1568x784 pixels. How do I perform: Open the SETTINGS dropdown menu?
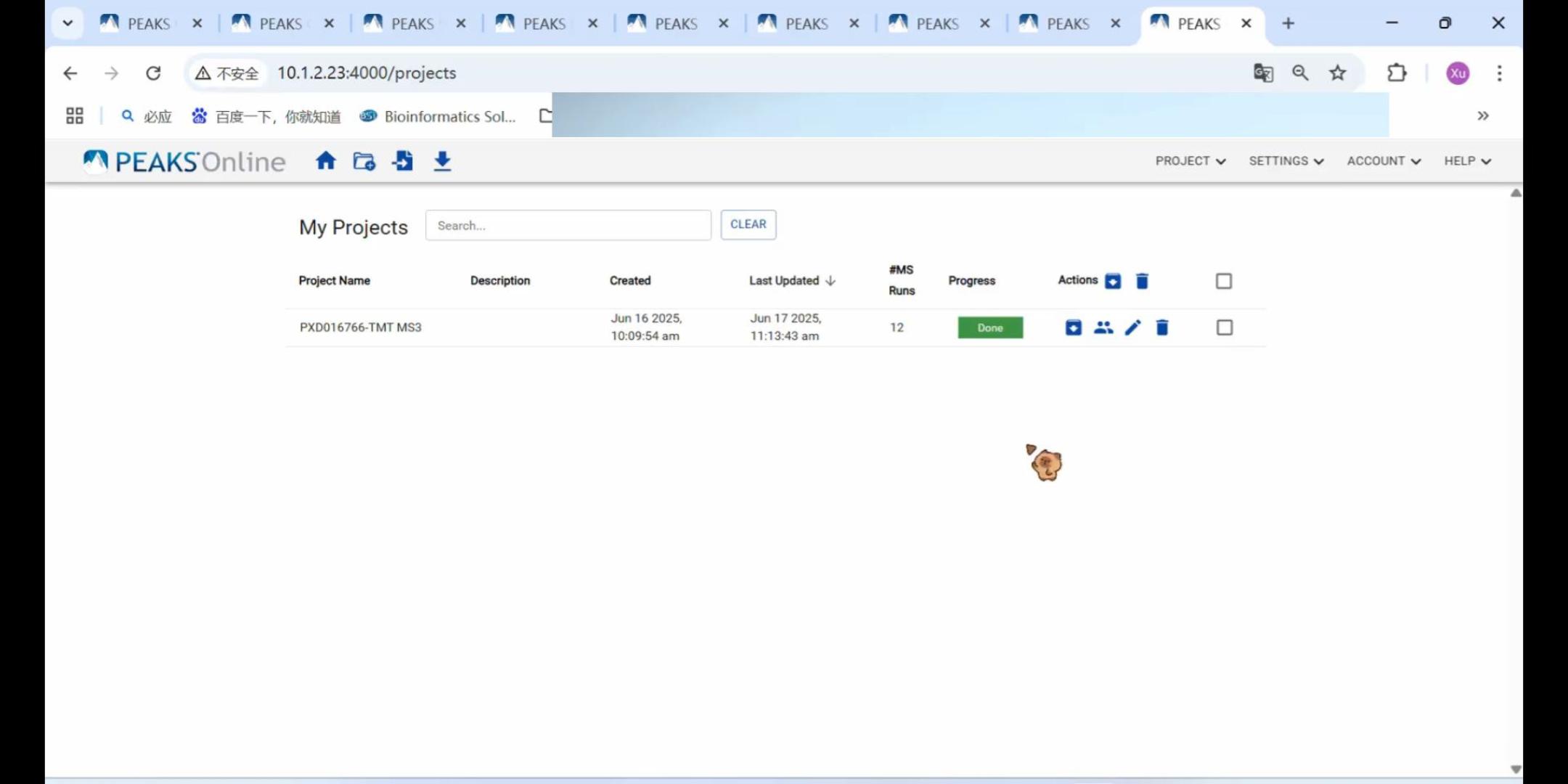[x=1286, y=161]
